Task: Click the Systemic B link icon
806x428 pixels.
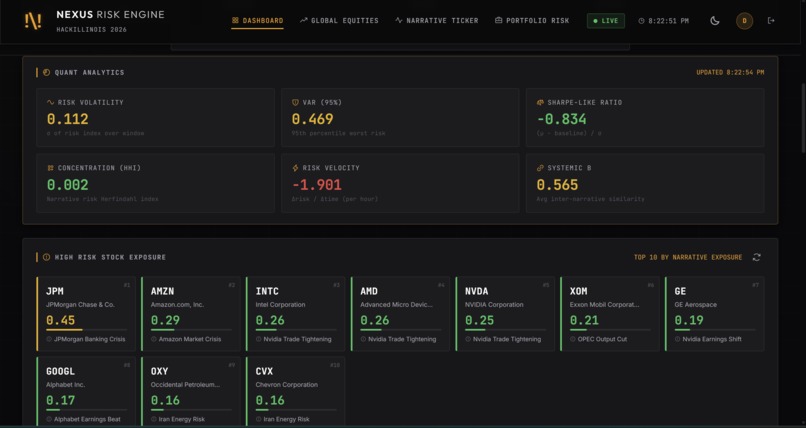Action: tap(540, 168)
